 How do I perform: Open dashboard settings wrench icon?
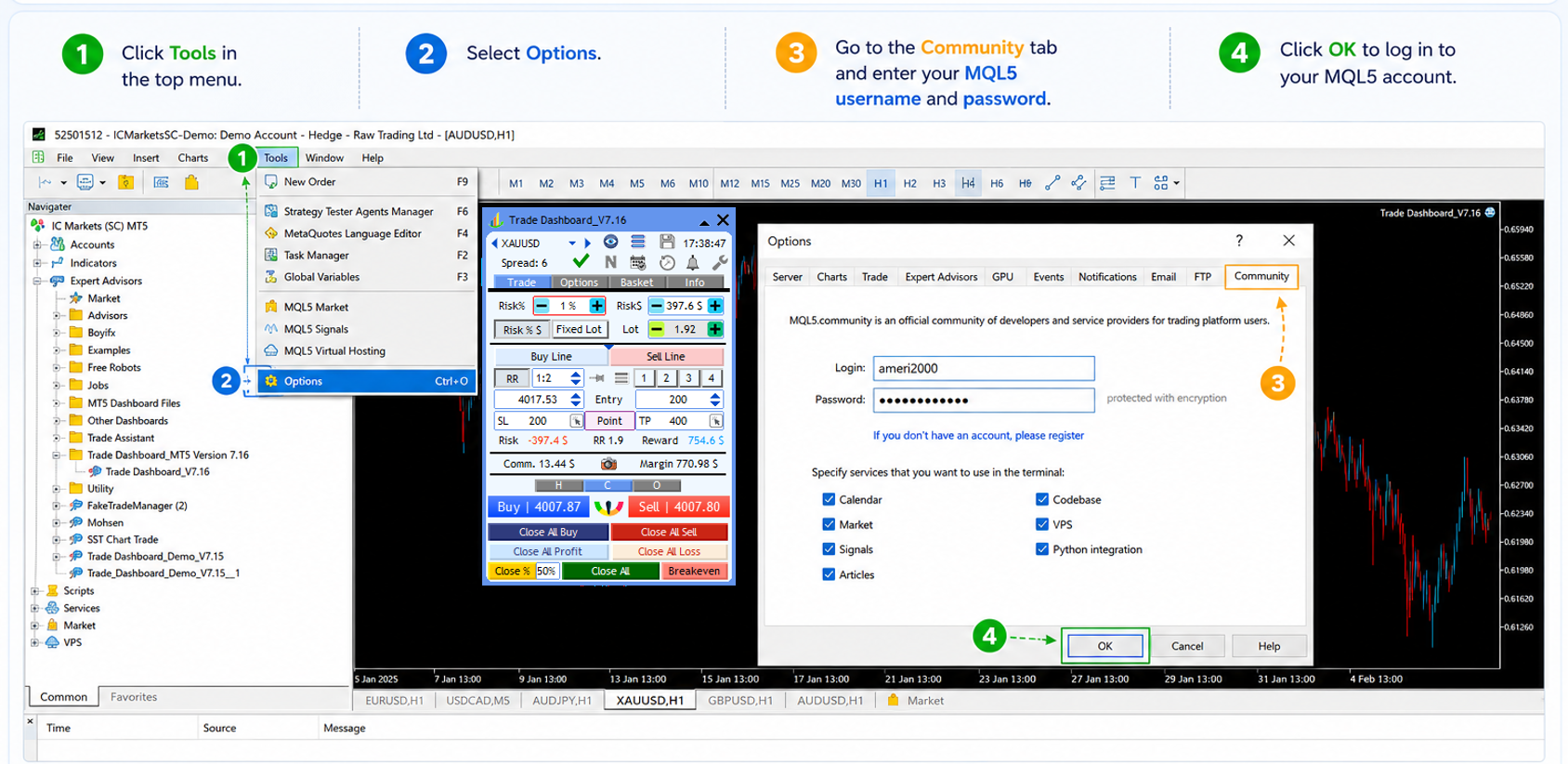(x=720, y=263)
